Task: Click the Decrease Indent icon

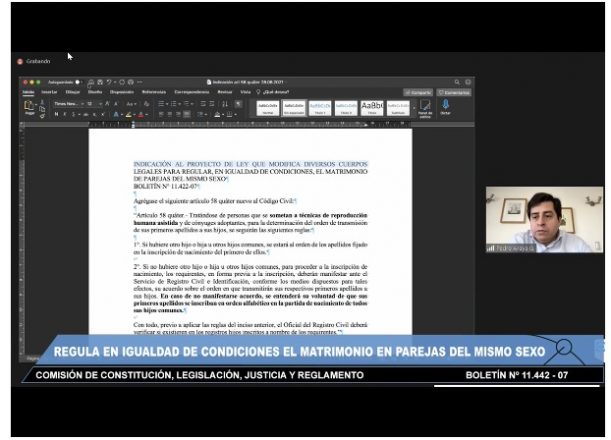Action: click(203, 104)
